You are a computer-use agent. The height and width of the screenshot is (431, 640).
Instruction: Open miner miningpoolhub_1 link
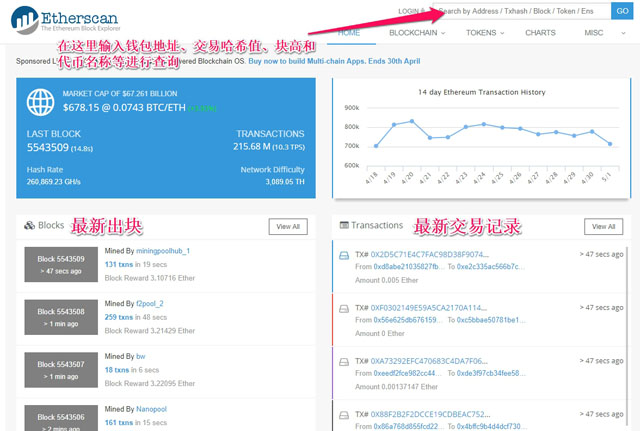(x=163, y=251)
